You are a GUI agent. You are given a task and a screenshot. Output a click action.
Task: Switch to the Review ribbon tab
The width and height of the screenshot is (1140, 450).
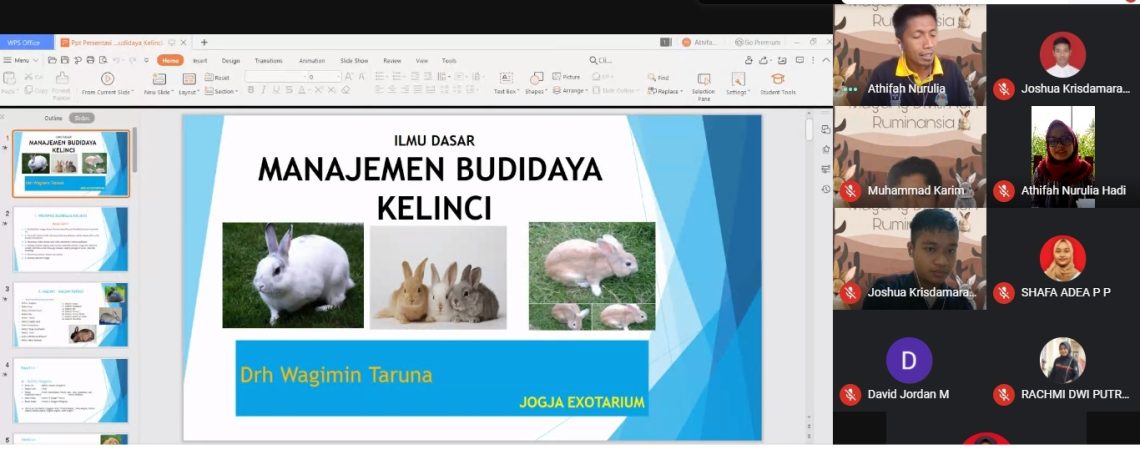point(392,61)
